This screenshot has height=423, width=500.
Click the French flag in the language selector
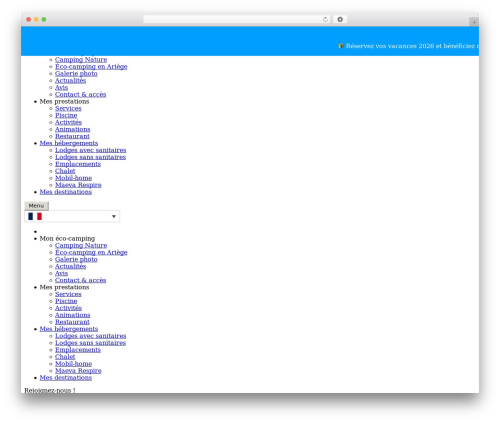[x=35, y=217]
